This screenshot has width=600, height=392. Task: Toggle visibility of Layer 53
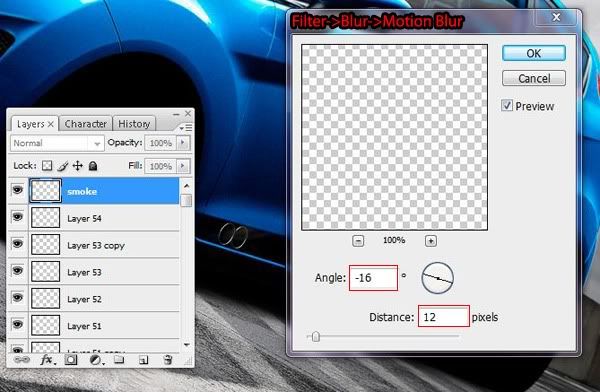[17, 271]
